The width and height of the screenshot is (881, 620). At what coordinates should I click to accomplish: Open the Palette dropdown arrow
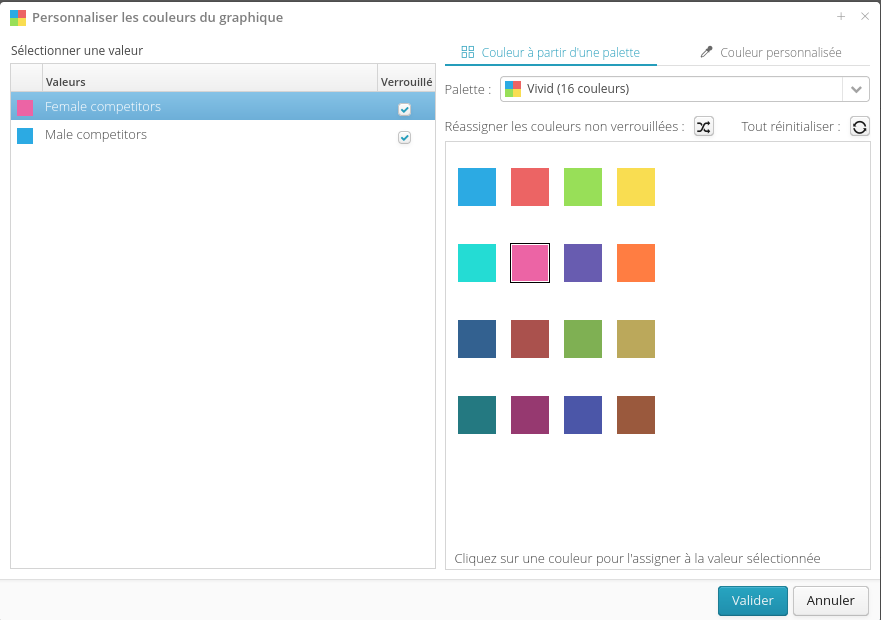point(856,89)
